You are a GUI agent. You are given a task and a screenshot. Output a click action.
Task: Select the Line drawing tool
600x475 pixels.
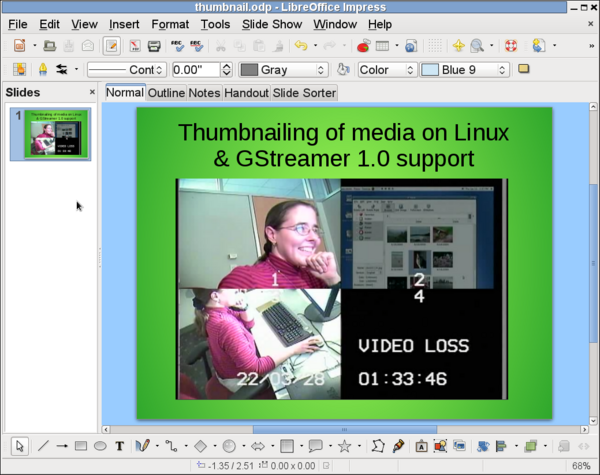click(x=44, y=446)
